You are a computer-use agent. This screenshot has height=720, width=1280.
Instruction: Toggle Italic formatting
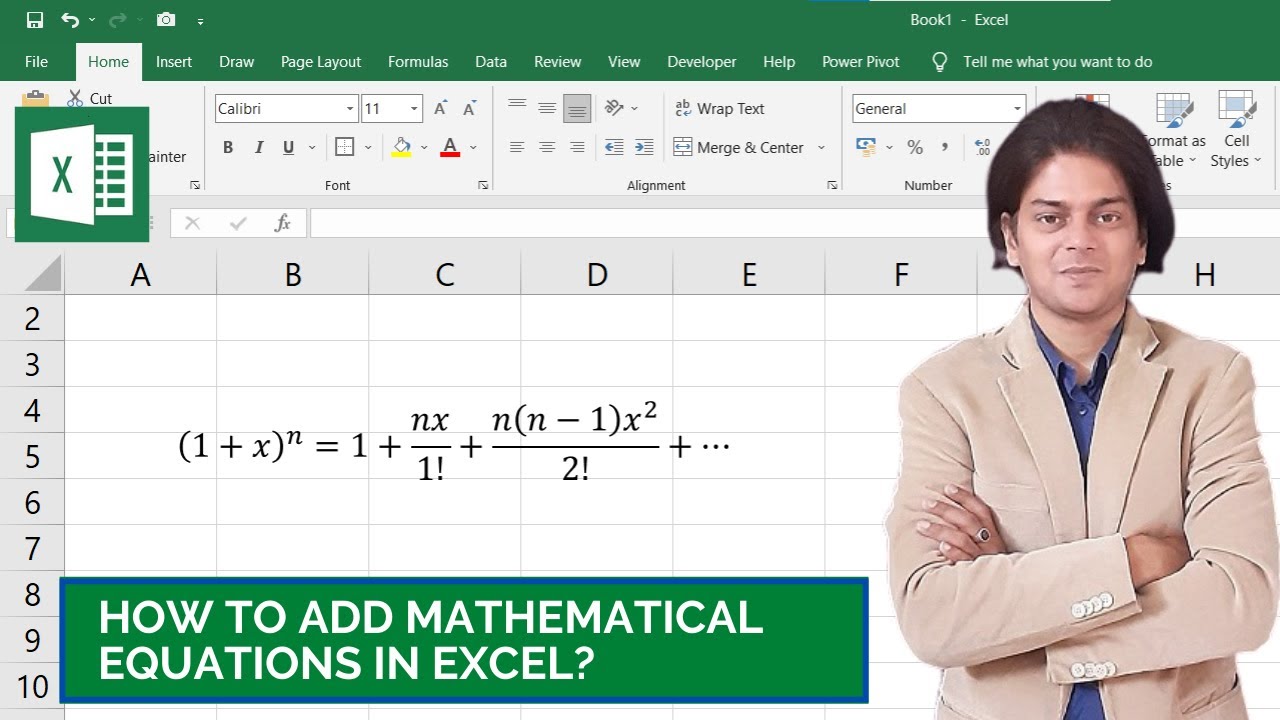pyautogui.click(x=259, y=147)
